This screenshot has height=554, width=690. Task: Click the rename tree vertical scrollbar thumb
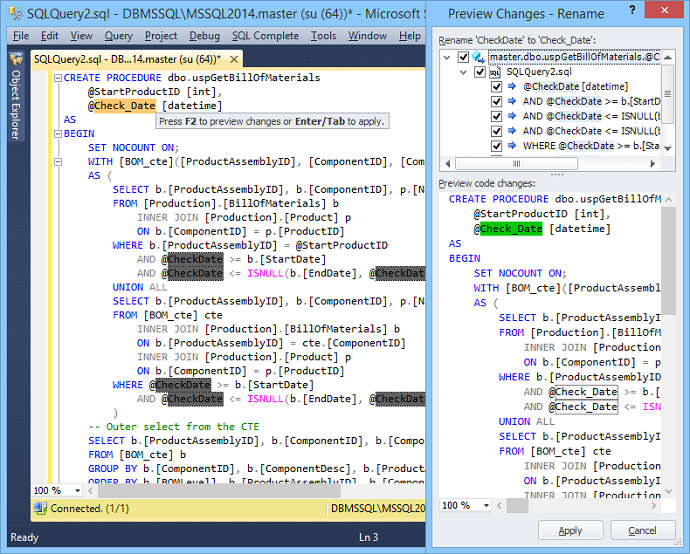coord(668,94)
